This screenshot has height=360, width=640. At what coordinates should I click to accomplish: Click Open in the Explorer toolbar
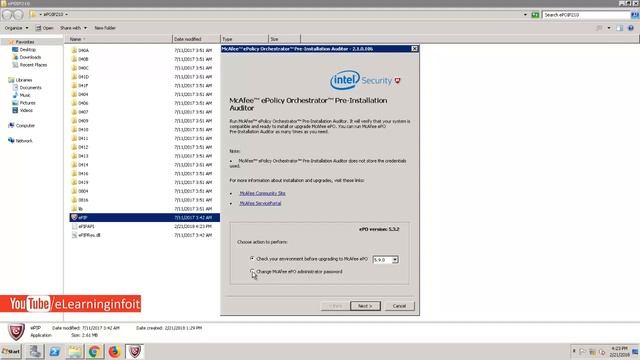click(x=44, y=28)
